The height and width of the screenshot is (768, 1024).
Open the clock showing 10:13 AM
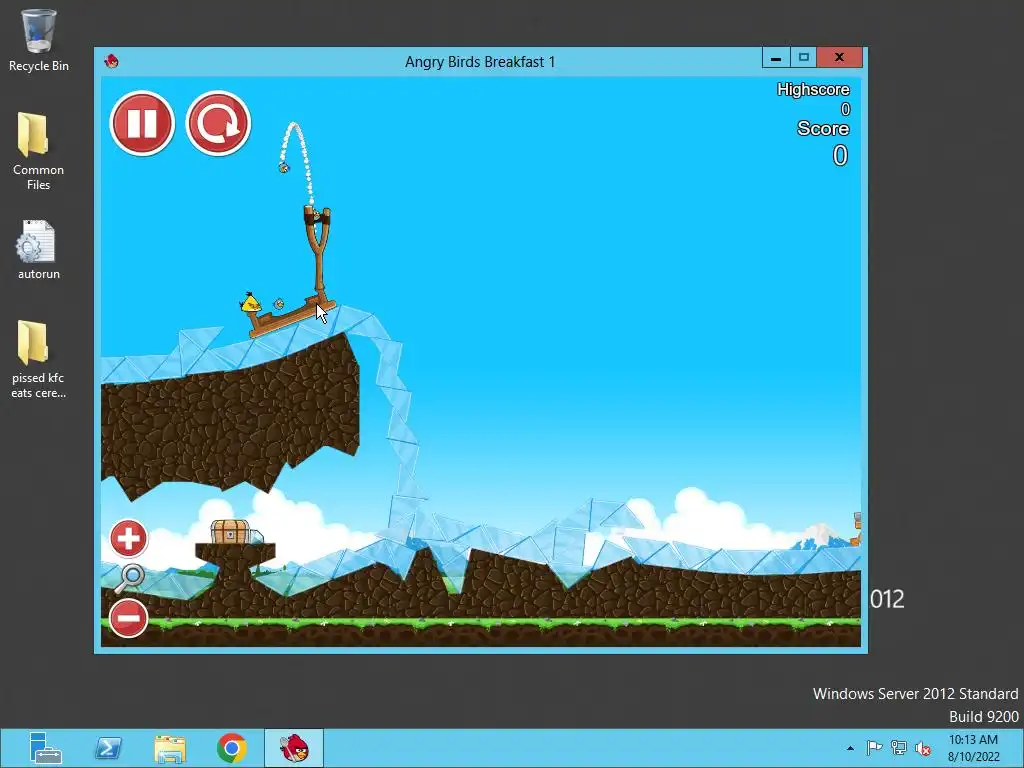click(x=973, y=748)
